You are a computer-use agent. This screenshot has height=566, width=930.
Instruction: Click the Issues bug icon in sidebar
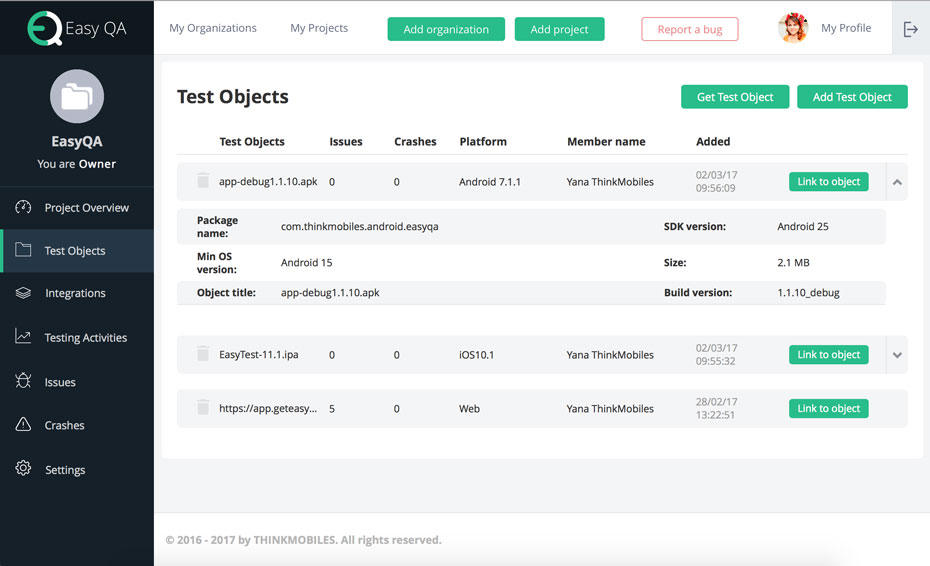[24, 381]
